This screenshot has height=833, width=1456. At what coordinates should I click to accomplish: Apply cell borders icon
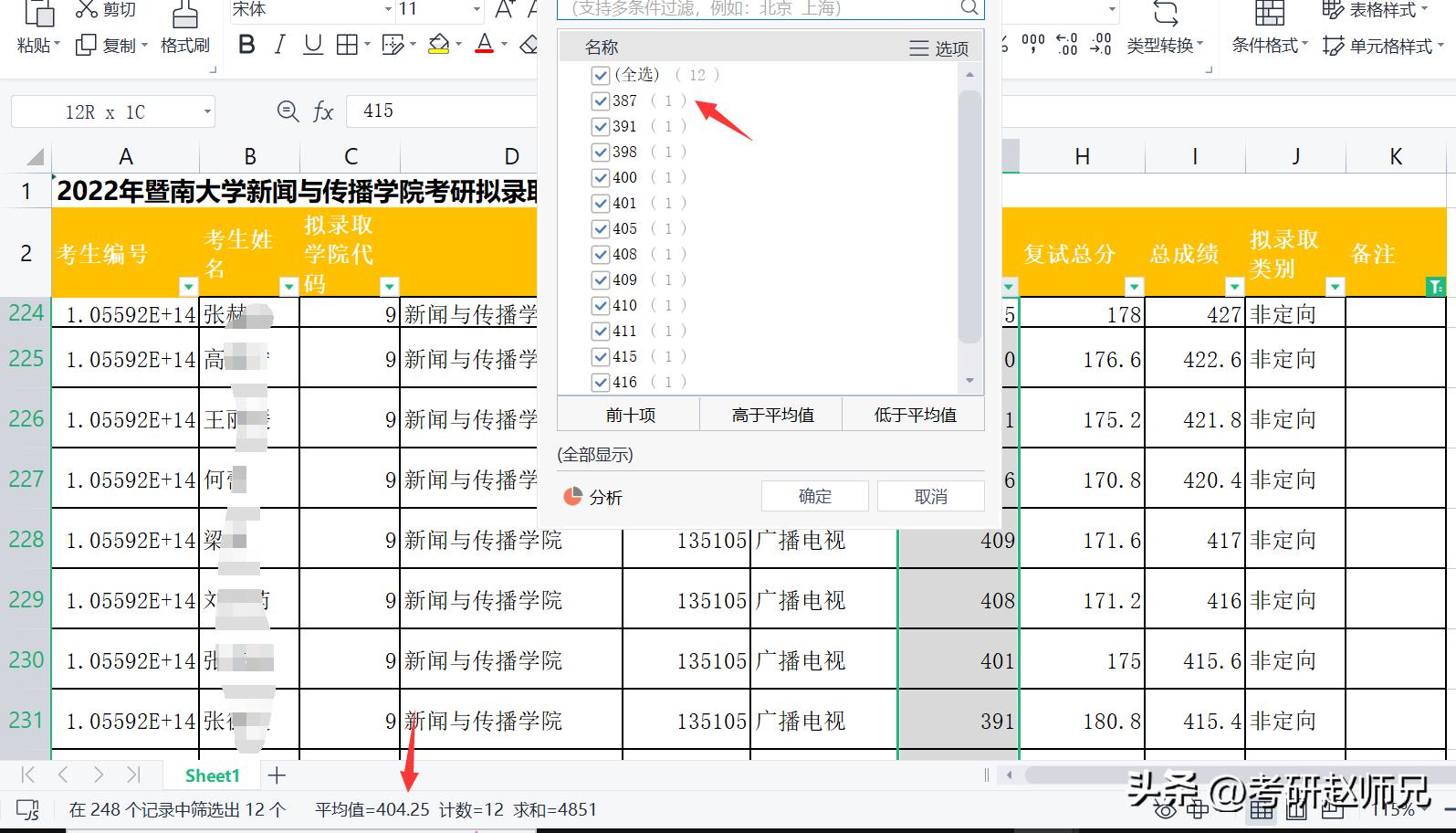tap(347, 45)
